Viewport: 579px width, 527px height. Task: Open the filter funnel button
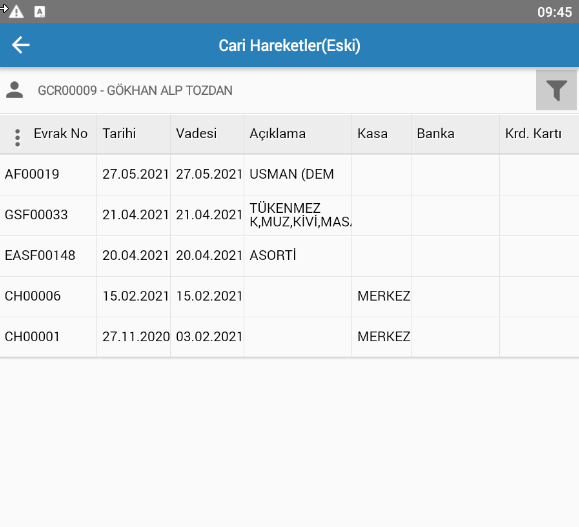click(556, 90)
